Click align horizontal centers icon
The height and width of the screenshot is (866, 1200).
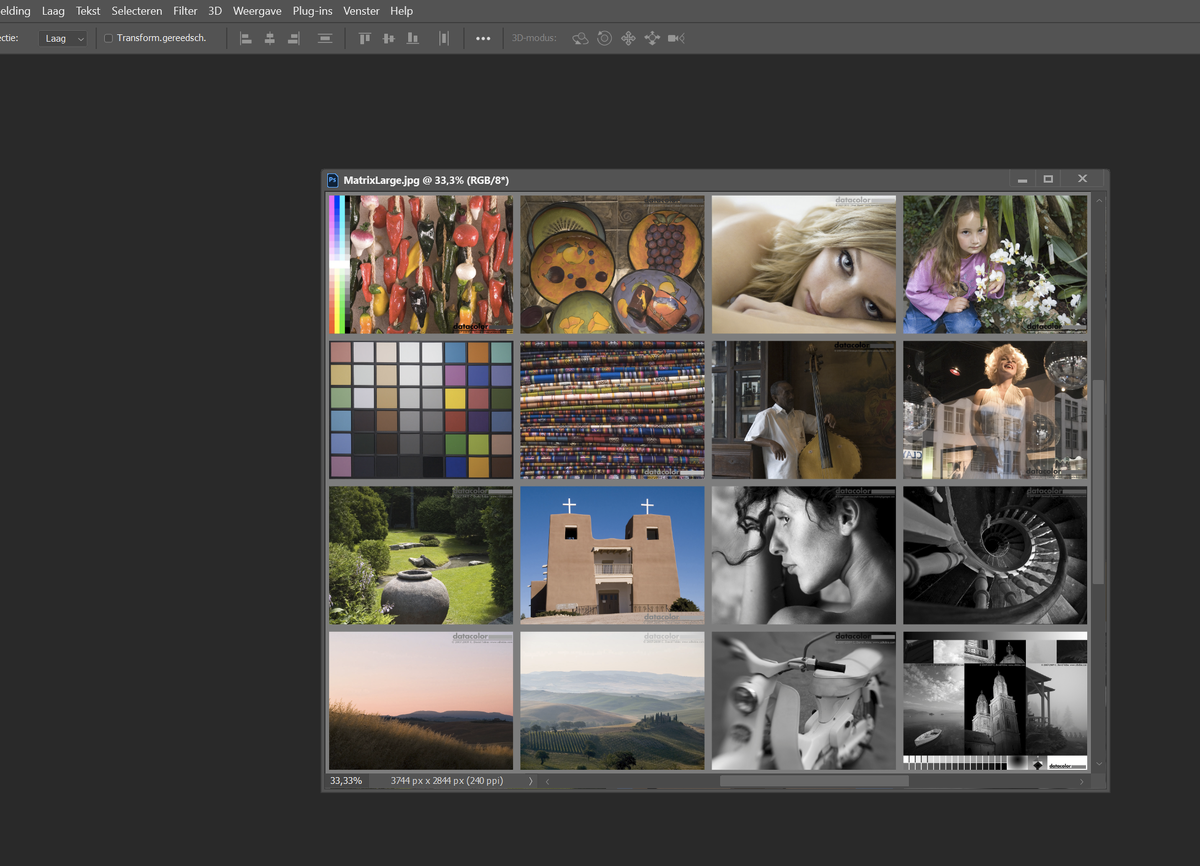(x=270, y=39)
